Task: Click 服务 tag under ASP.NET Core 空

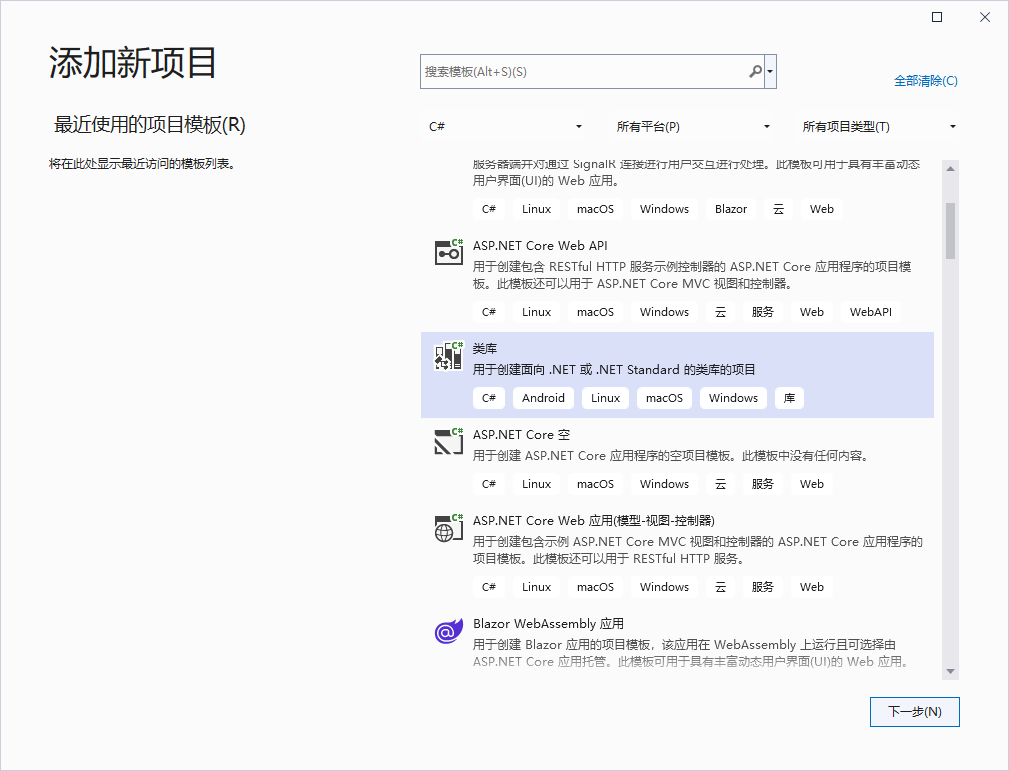Action: coord(763,483)
